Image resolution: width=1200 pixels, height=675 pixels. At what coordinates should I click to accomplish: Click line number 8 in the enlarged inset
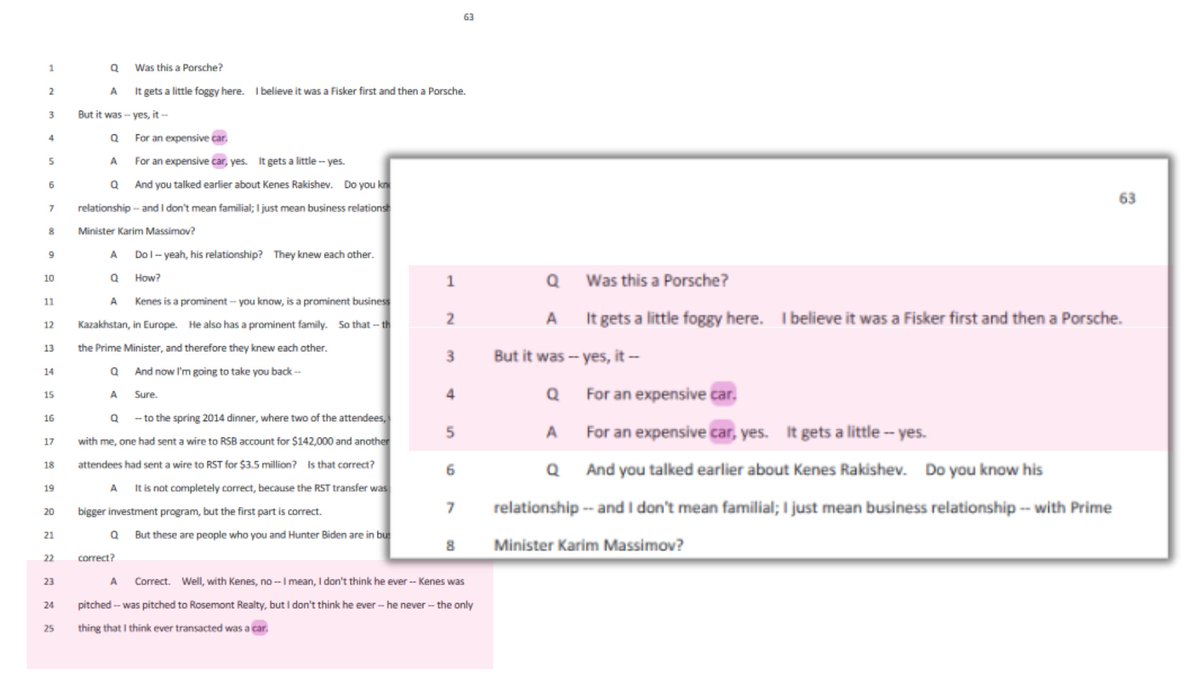click(x=450, y=545)
